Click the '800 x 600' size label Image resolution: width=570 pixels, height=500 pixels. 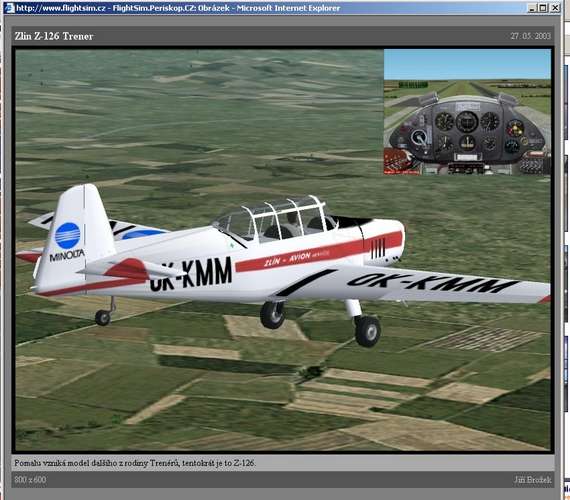30,480
